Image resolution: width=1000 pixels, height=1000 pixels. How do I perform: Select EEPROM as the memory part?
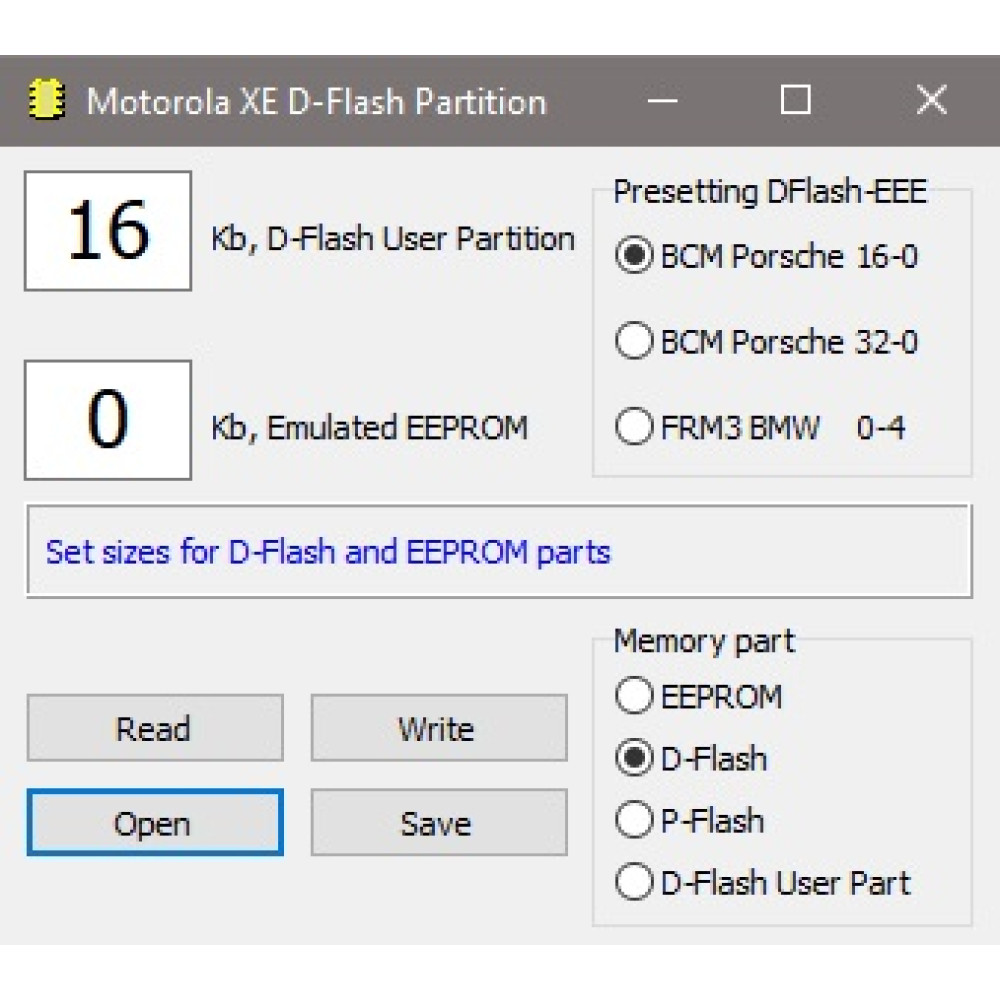pyautogui.click(x=698, y=696)
